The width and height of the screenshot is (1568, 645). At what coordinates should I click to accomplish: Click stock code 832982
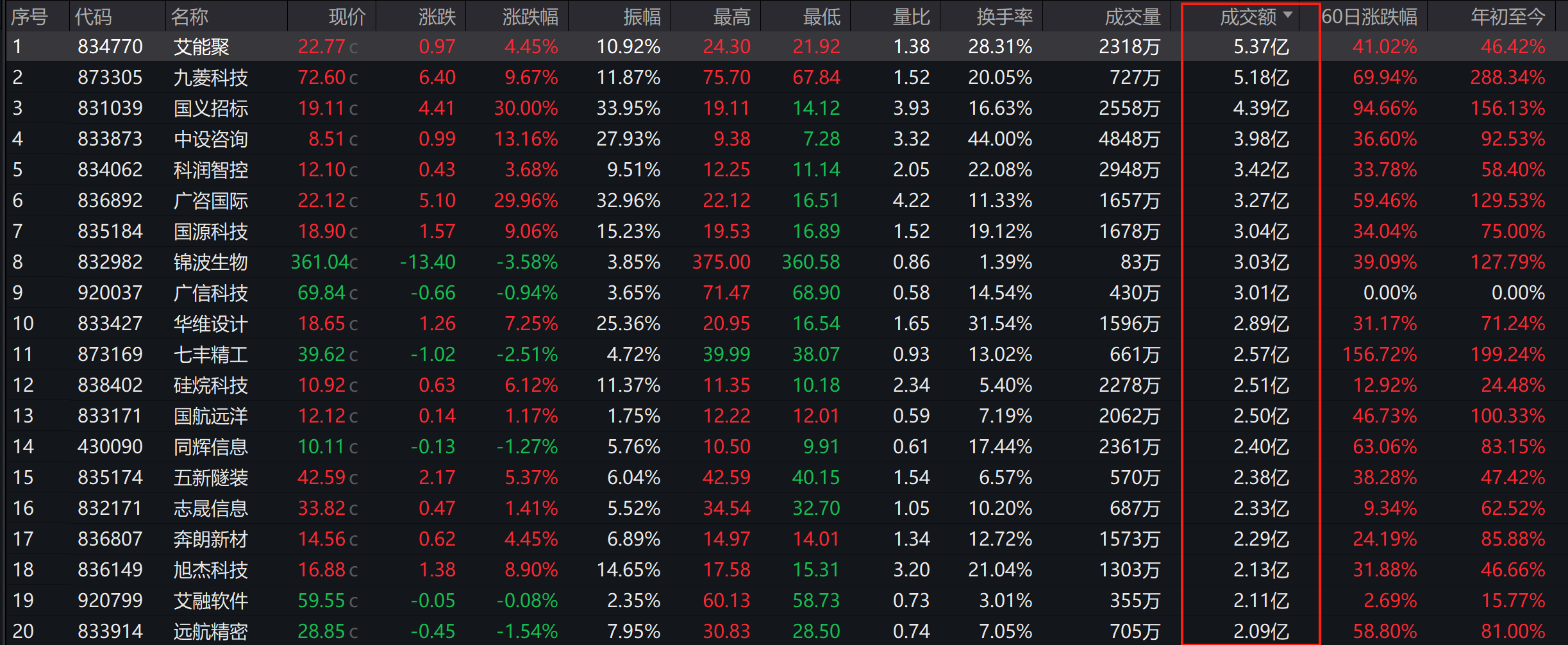coord(110,262)
